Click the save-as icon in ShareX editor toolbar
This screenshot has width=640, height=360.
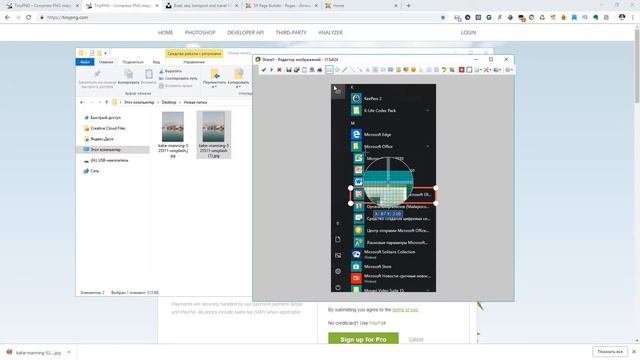[297, 70]
